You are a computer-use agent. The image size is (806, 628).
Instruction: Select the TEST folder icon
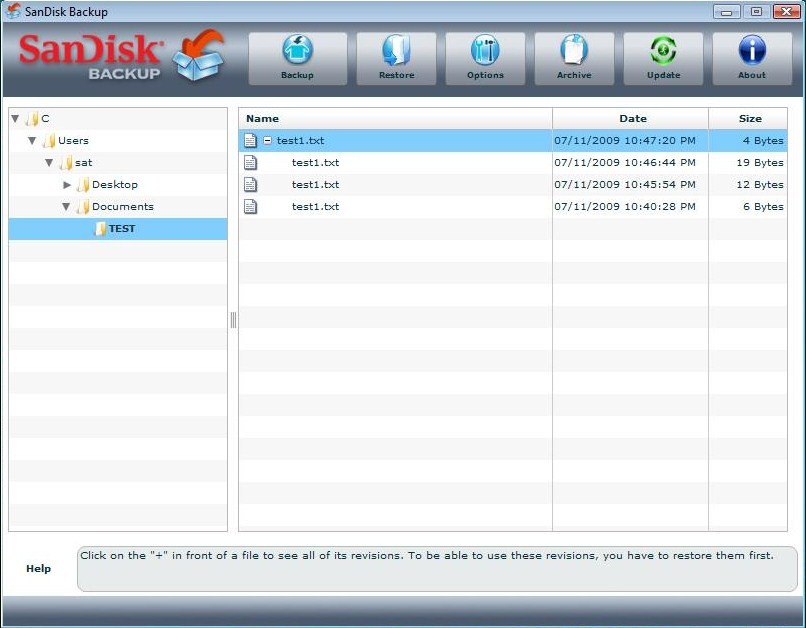[x=100, y=229]
